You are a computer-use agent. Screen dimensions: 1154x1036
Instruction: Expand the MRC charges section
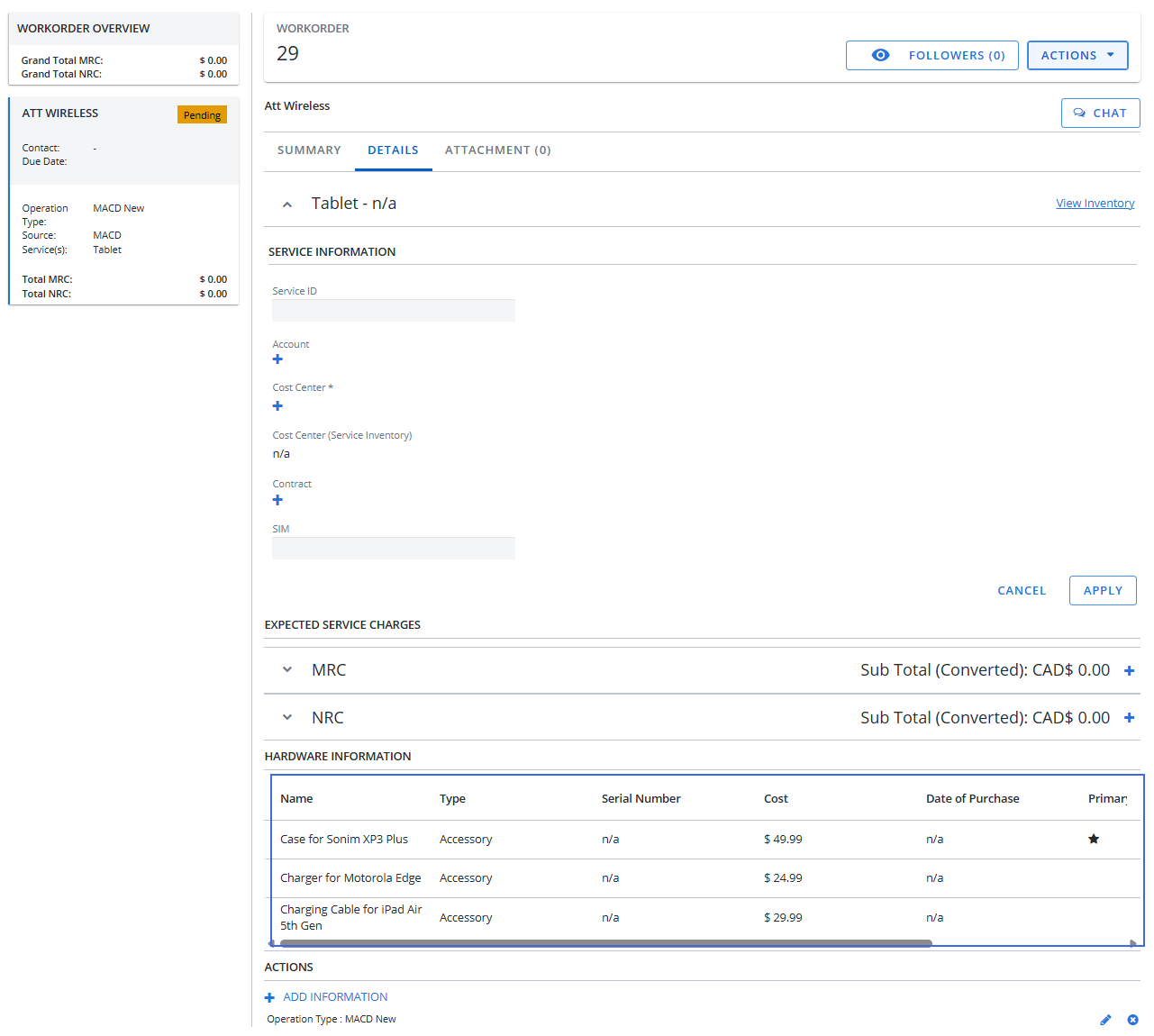pos(287,670)
